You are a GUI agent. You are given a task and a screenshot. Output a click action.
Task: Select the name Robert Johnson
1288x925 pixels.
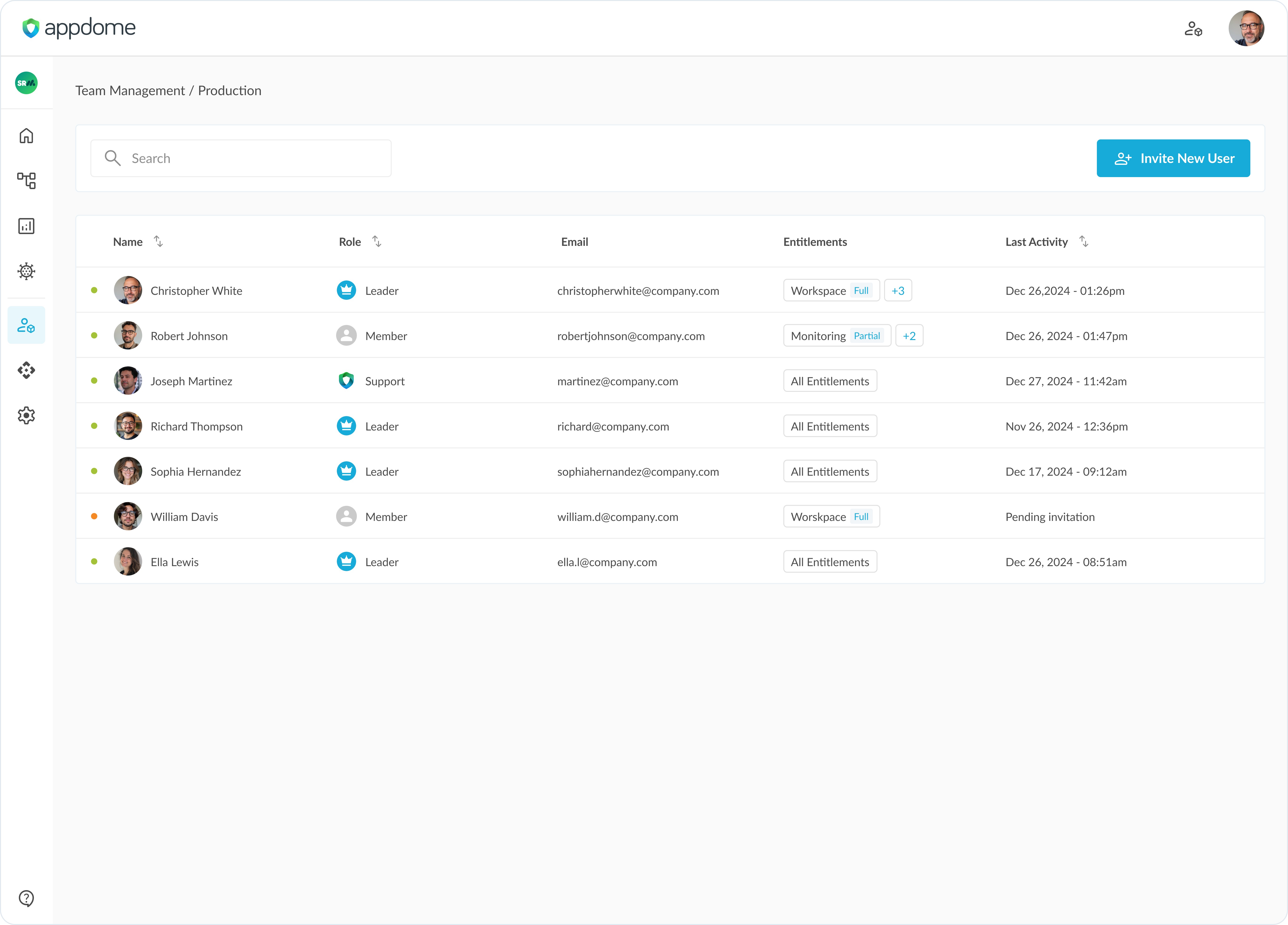(189, 336)
